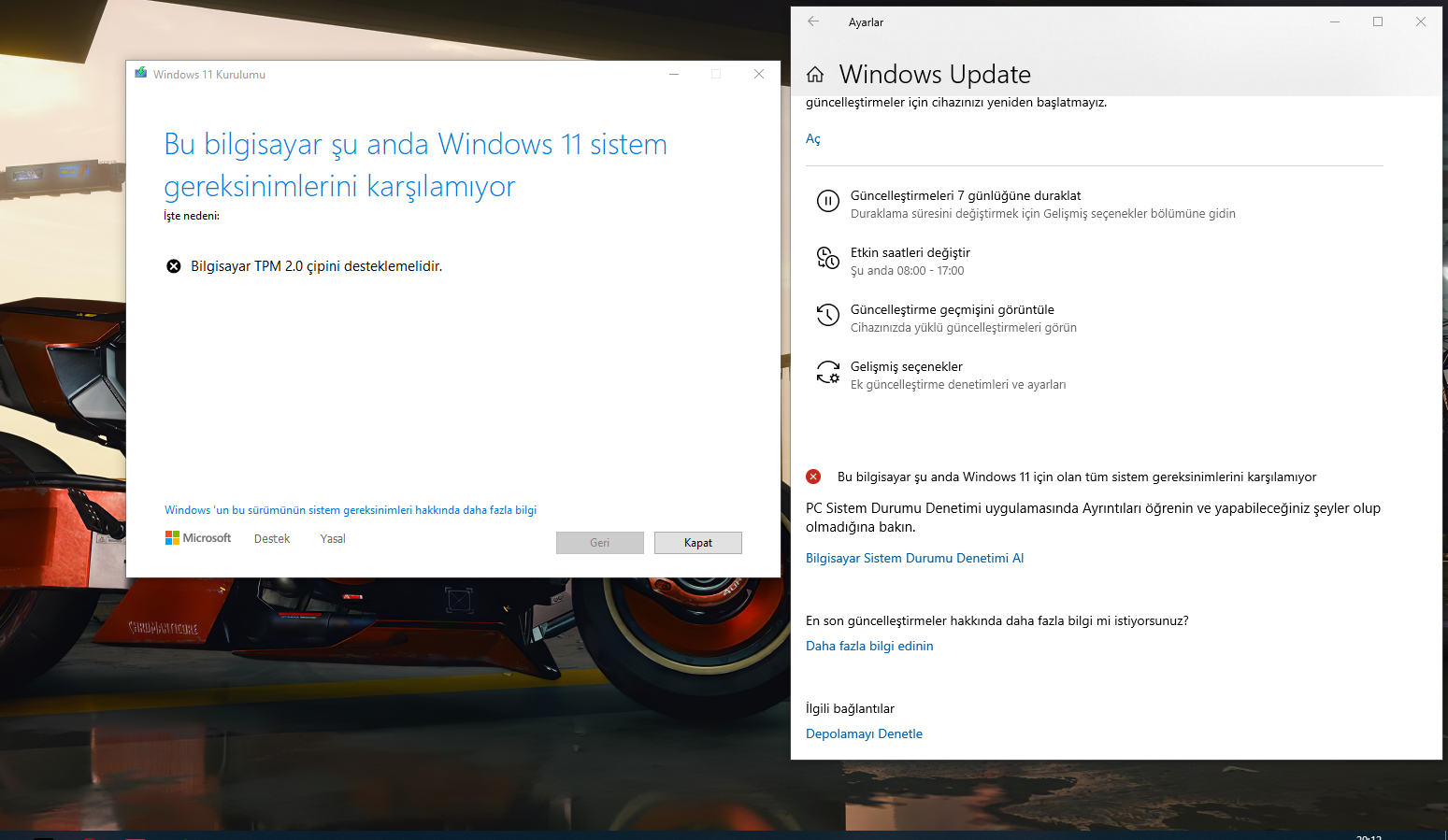Maximize the Ayarlar window

point(1378,21)
